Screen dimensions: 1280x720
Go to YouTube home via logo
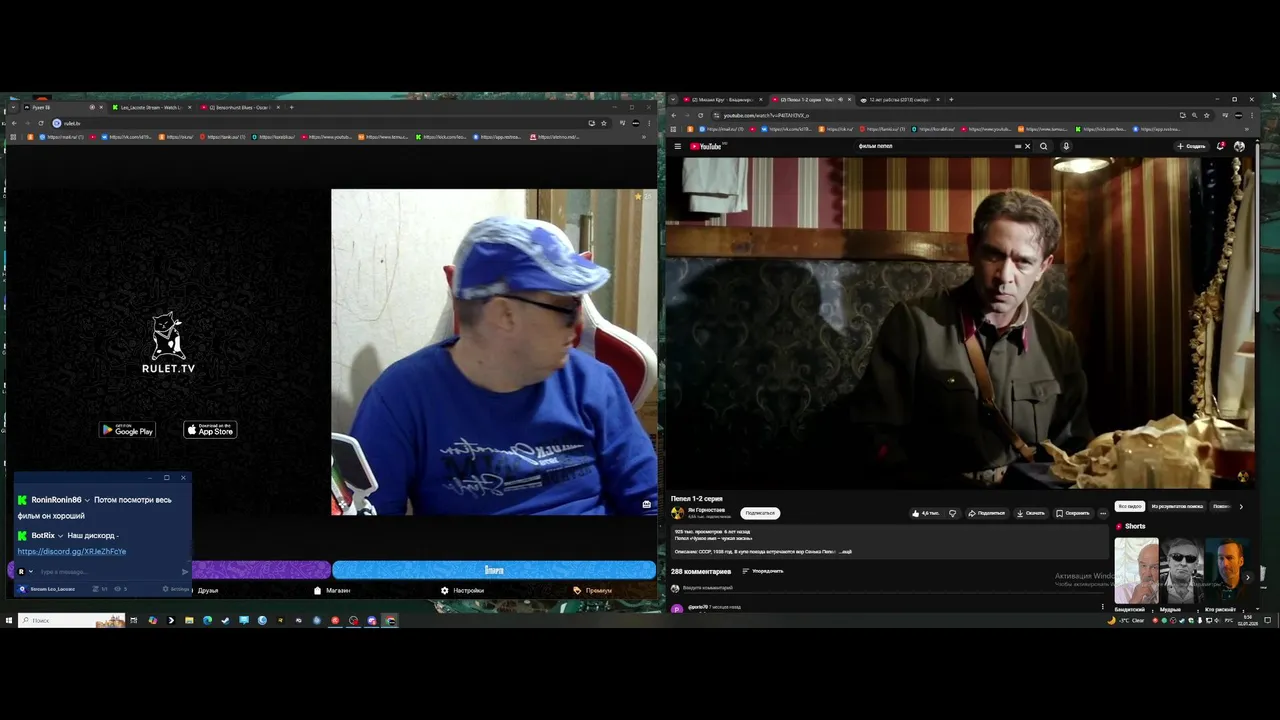tap(708, 146)
